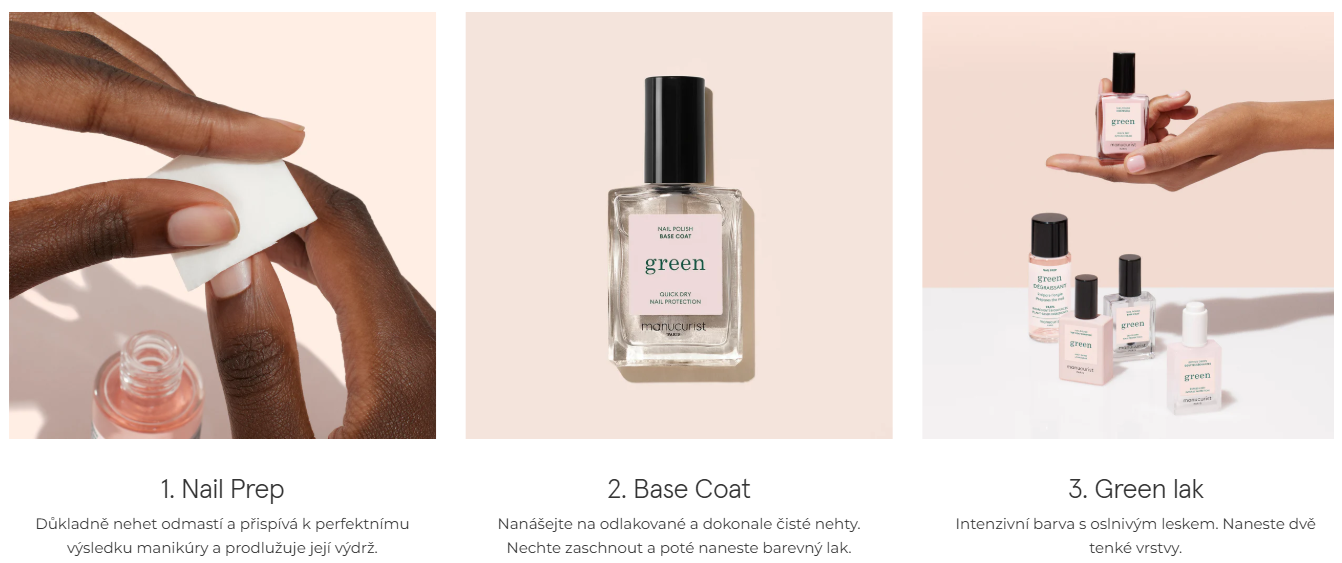The width and height of the screenshot is (1342, 563).
Task: Click the white-capped green bottle on the right
Action: coord(1196,358)
